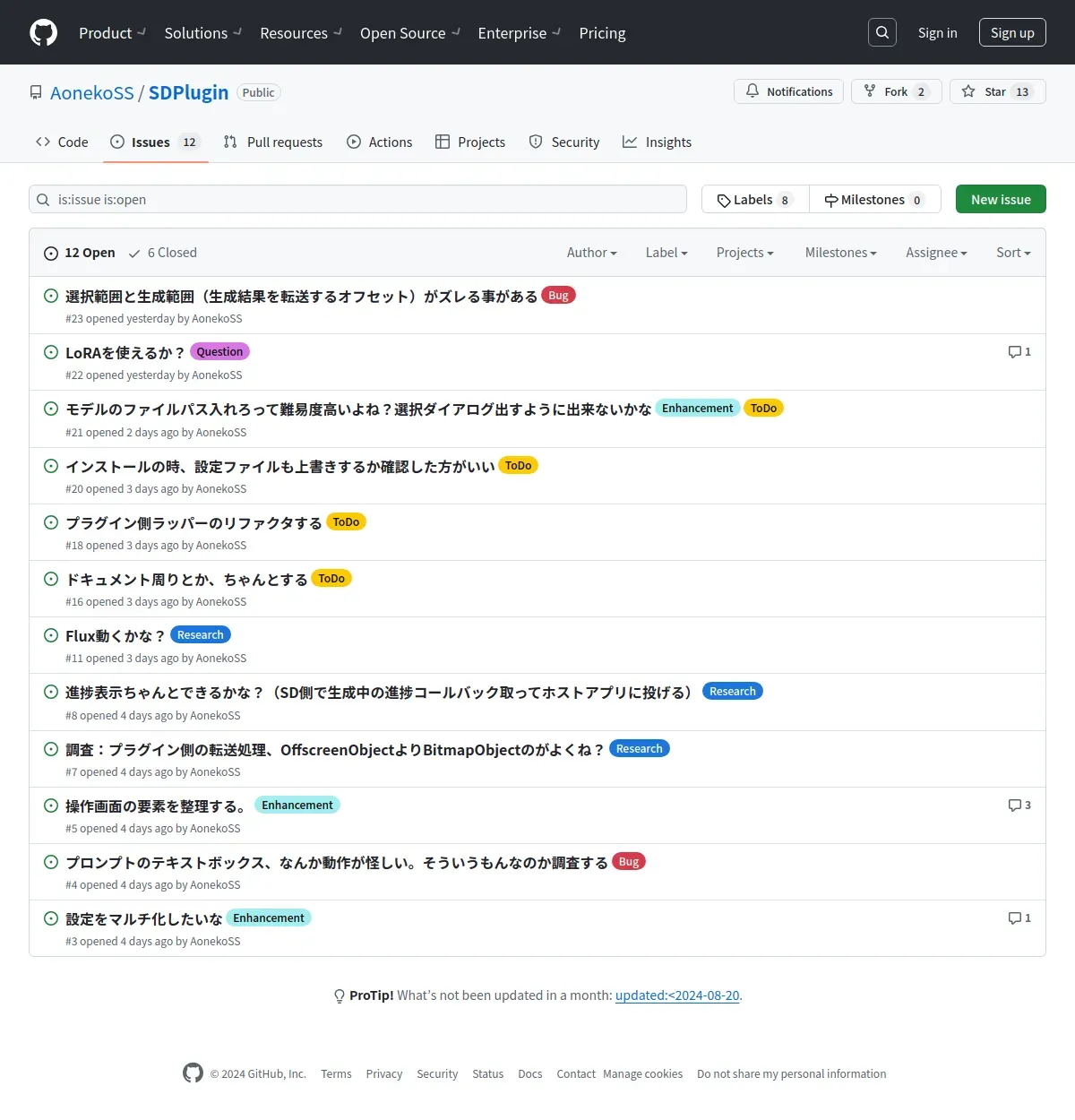Click the yellow ToDo label on issue #20
1075x1120 pixels.
[518, 465]
